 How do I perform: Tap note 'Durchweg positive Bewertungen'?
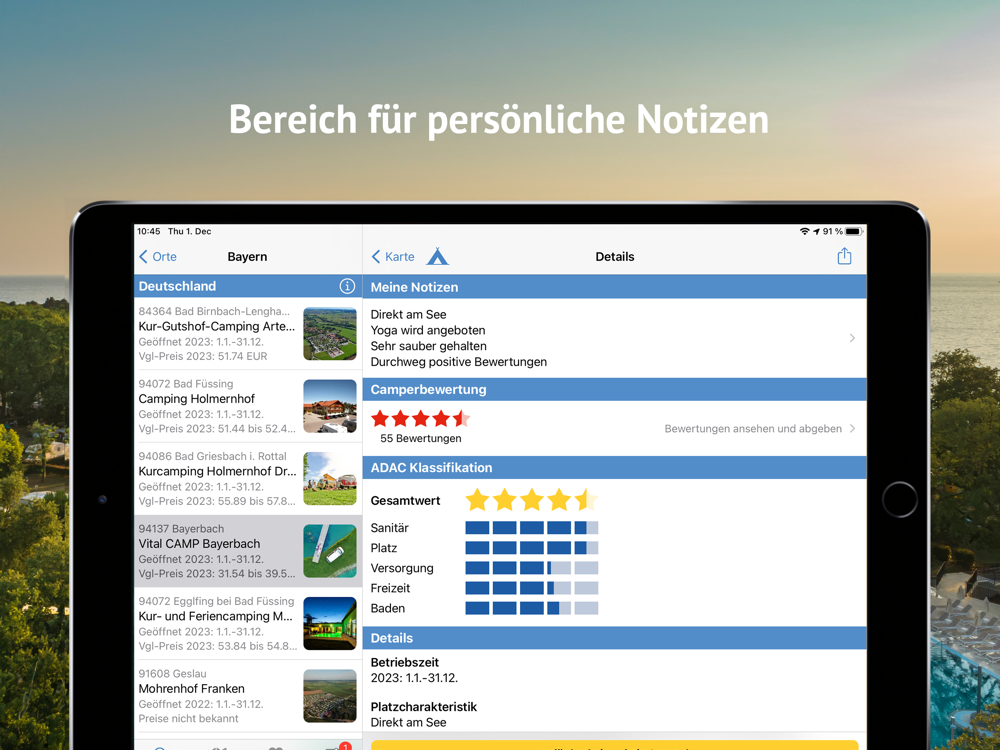tap(459, 362)
